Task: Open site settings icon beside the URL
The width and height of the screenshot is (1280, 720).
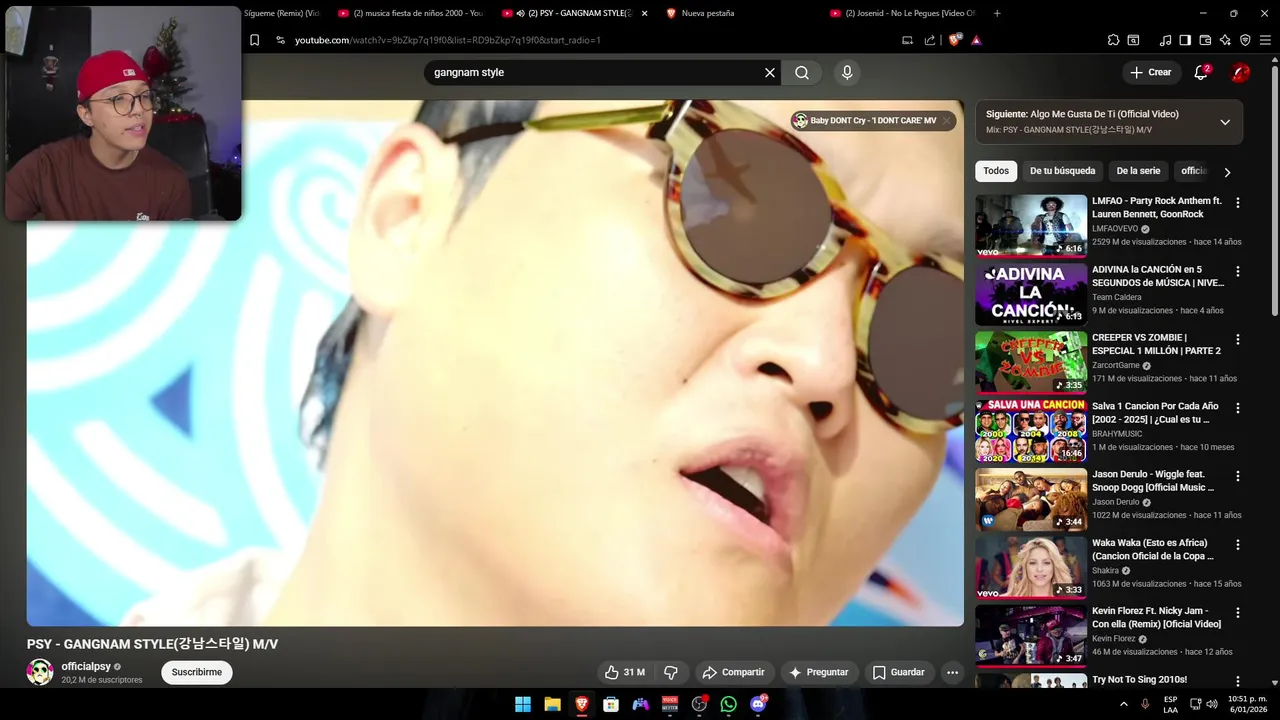Action: click(x=281, y=40)
